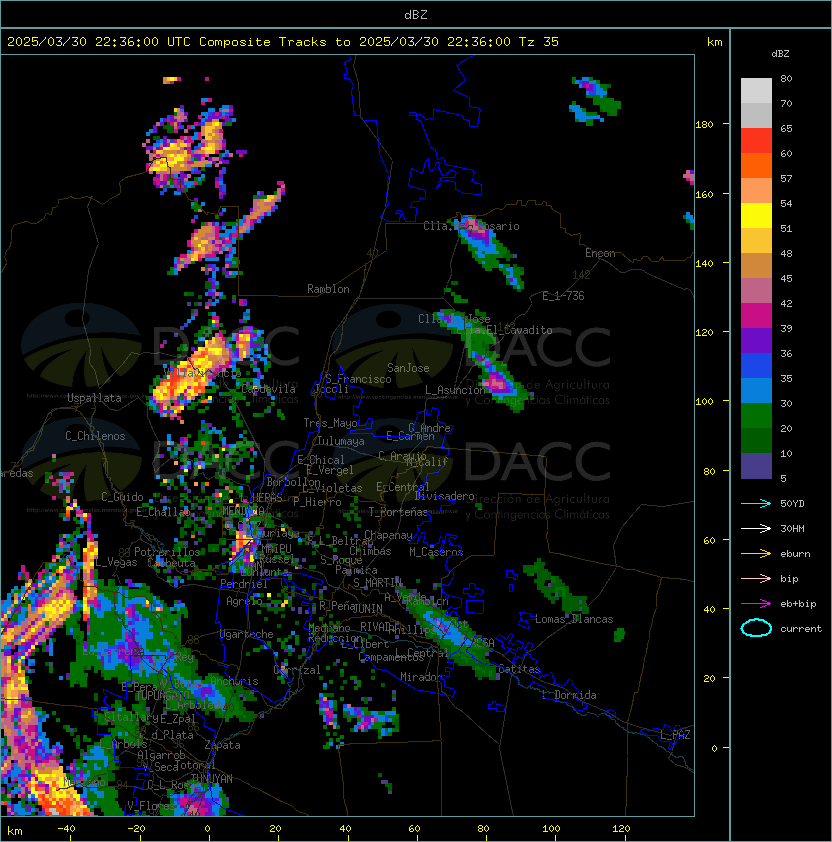Image resolution: width=832 pixels, height=842 pixels.
Task: Click the 'Carrizal' map label
Action: [x=297, y=670]
